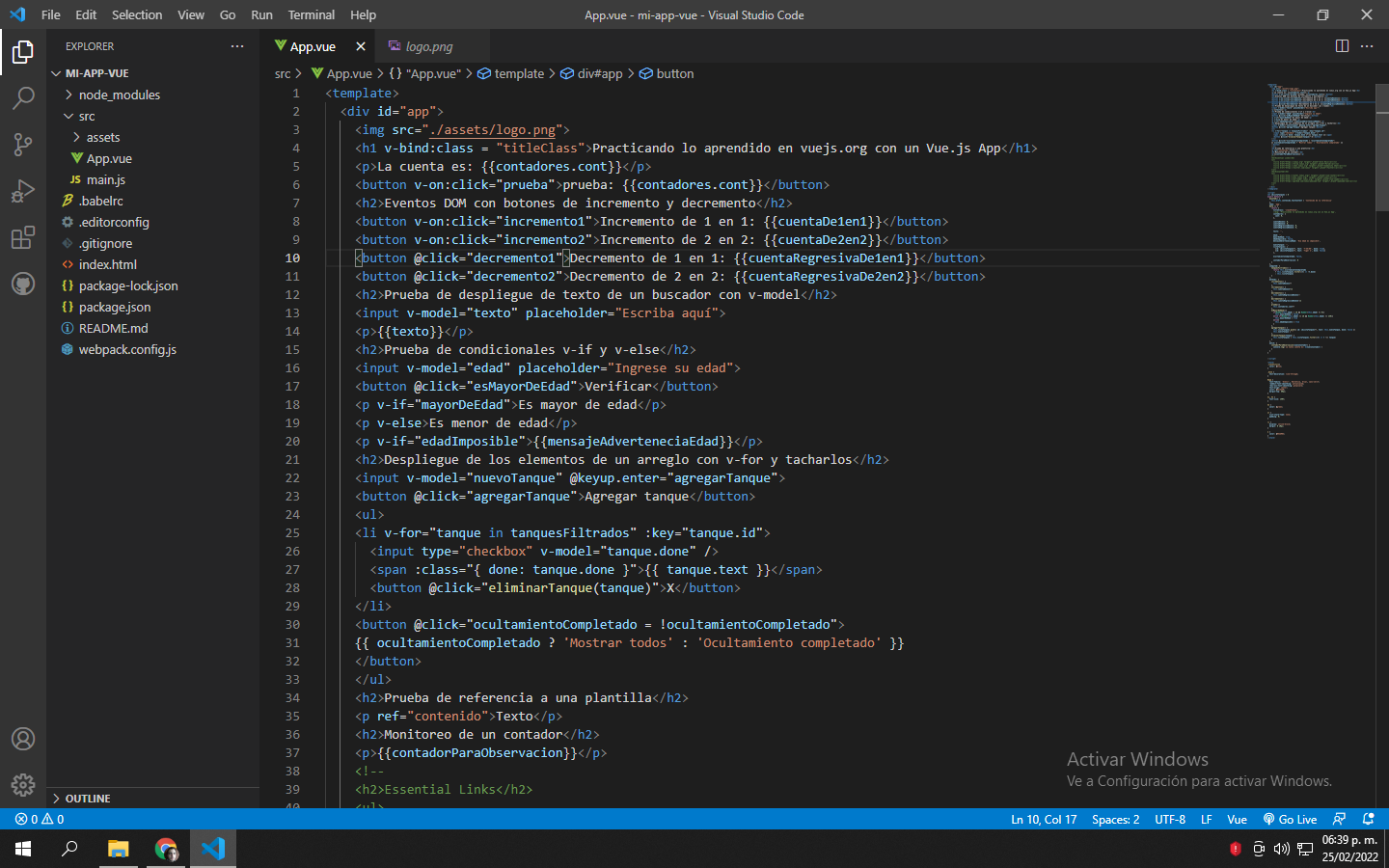The image size is (1389, 868).
Task: Open the GitHub view in activity bar
Action: tap(23, 284)
